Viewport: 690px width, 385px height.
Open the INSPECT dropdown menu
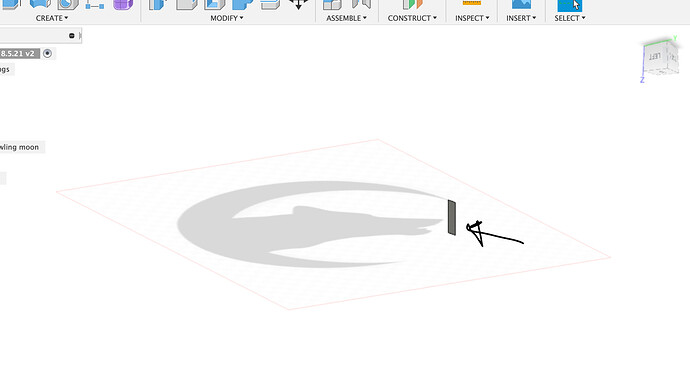click(x=472, y=18)
